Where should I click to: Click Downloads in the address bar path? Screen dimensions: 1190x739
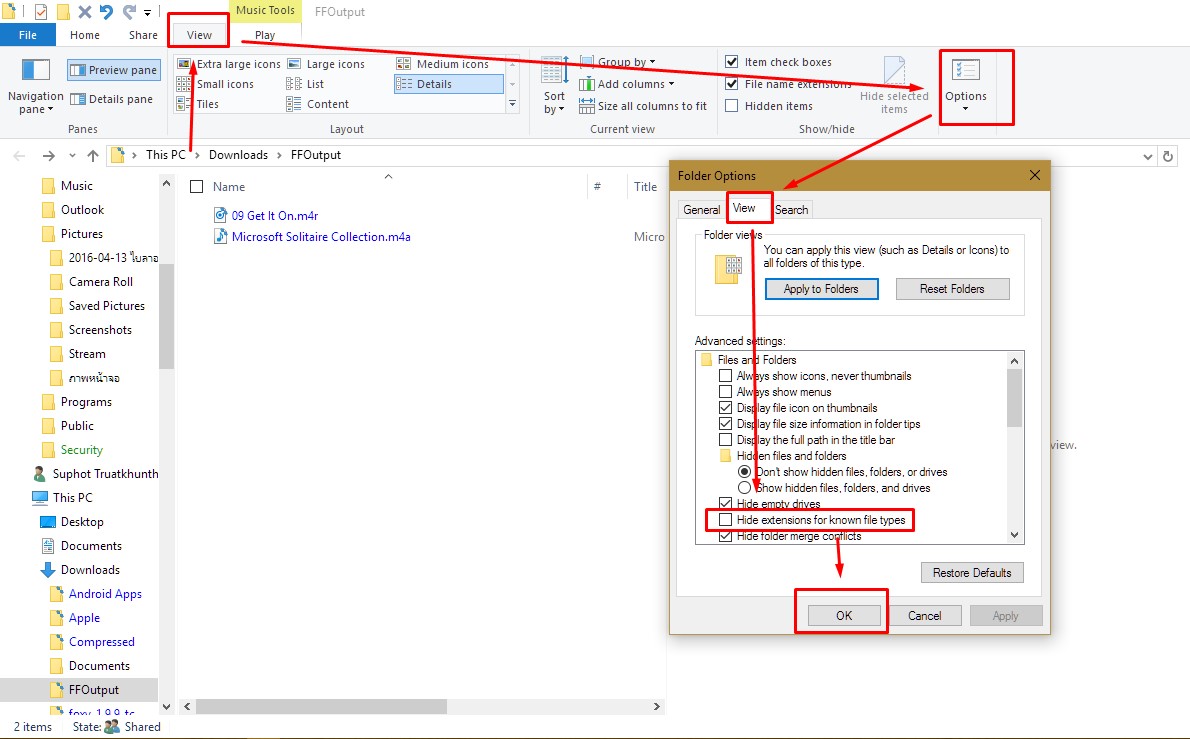[x=238, y=155]
